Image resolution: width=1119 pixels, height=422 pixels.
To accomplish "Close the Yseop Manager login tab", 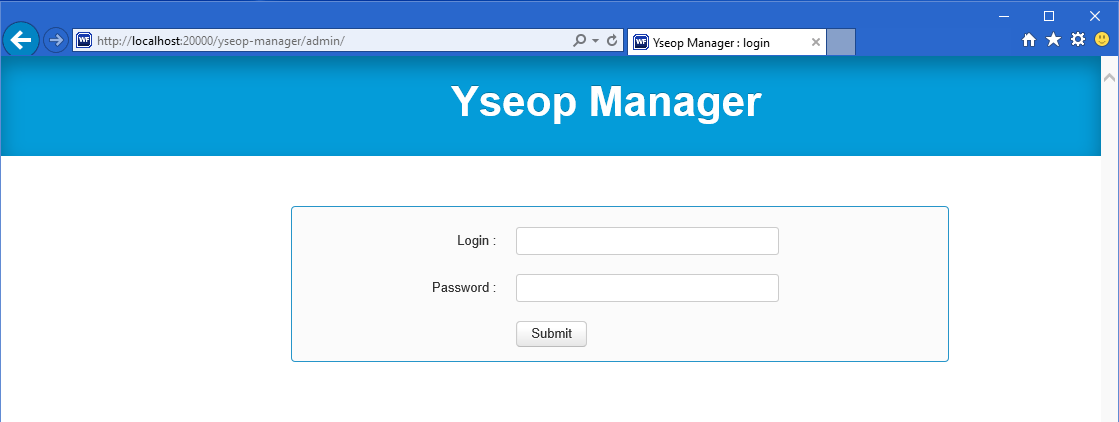I will pos(816,42).
